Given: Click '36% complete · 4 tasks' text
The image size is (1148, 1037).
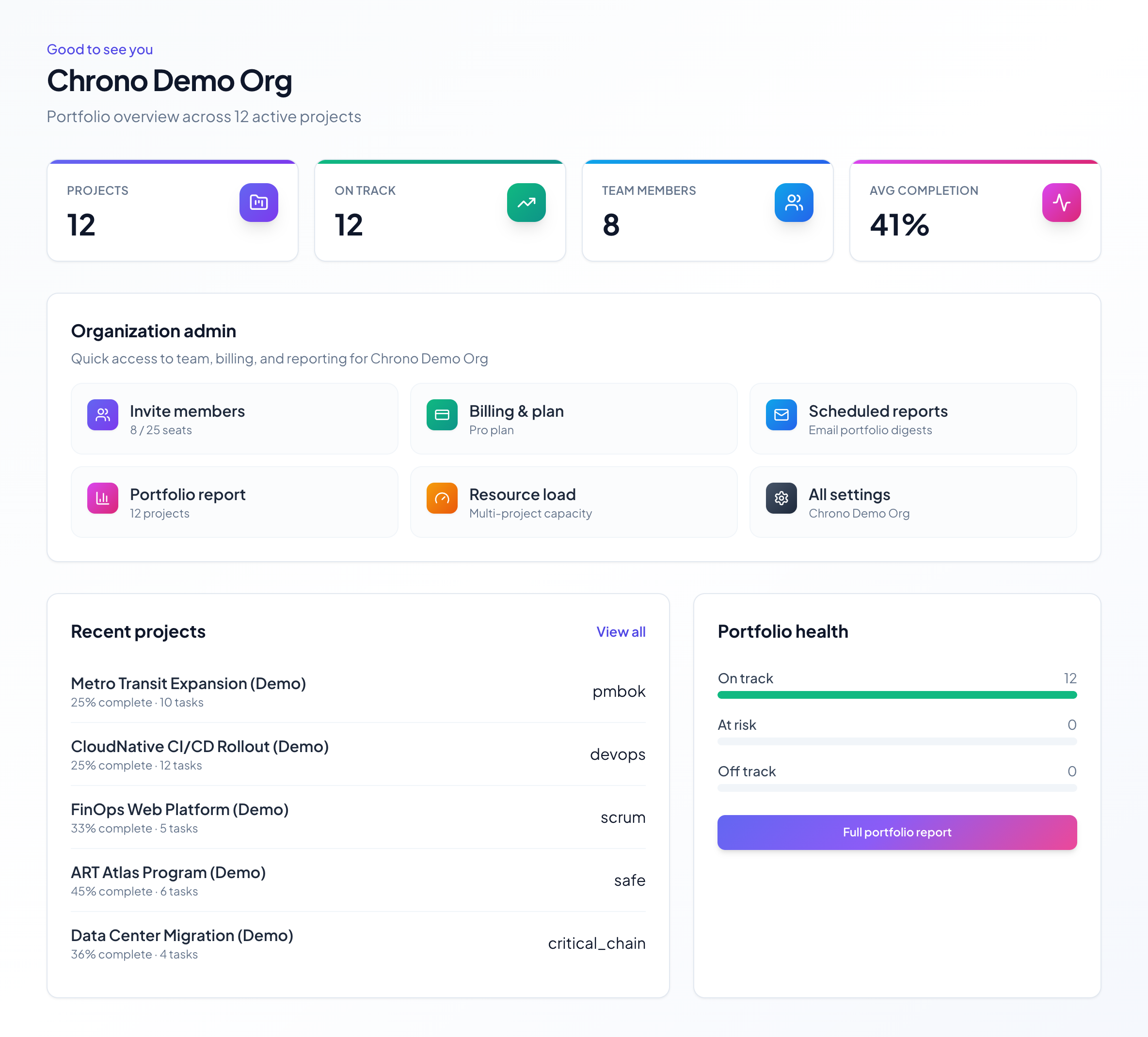Looking at the screenshot, I should 134,955.
